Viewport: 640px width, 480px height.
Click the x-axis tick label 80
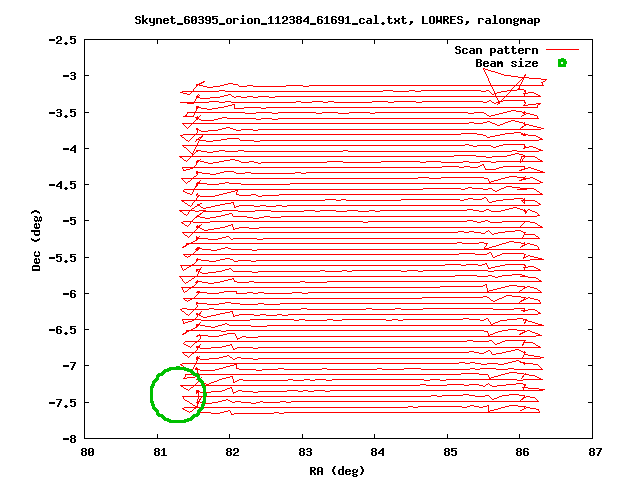click(x=87, y=452)
